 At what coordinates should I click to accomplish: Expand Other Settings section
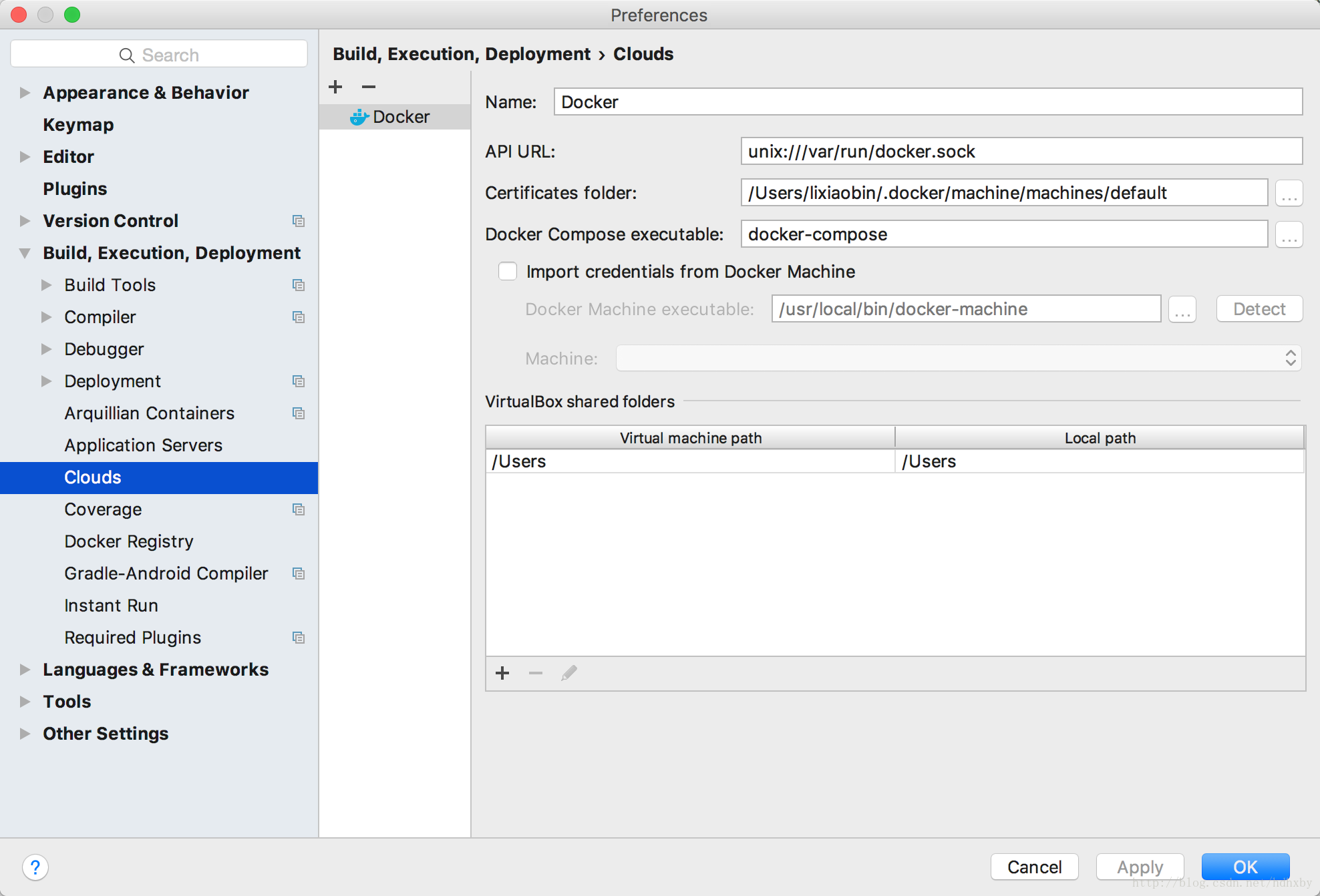(25, 734)
